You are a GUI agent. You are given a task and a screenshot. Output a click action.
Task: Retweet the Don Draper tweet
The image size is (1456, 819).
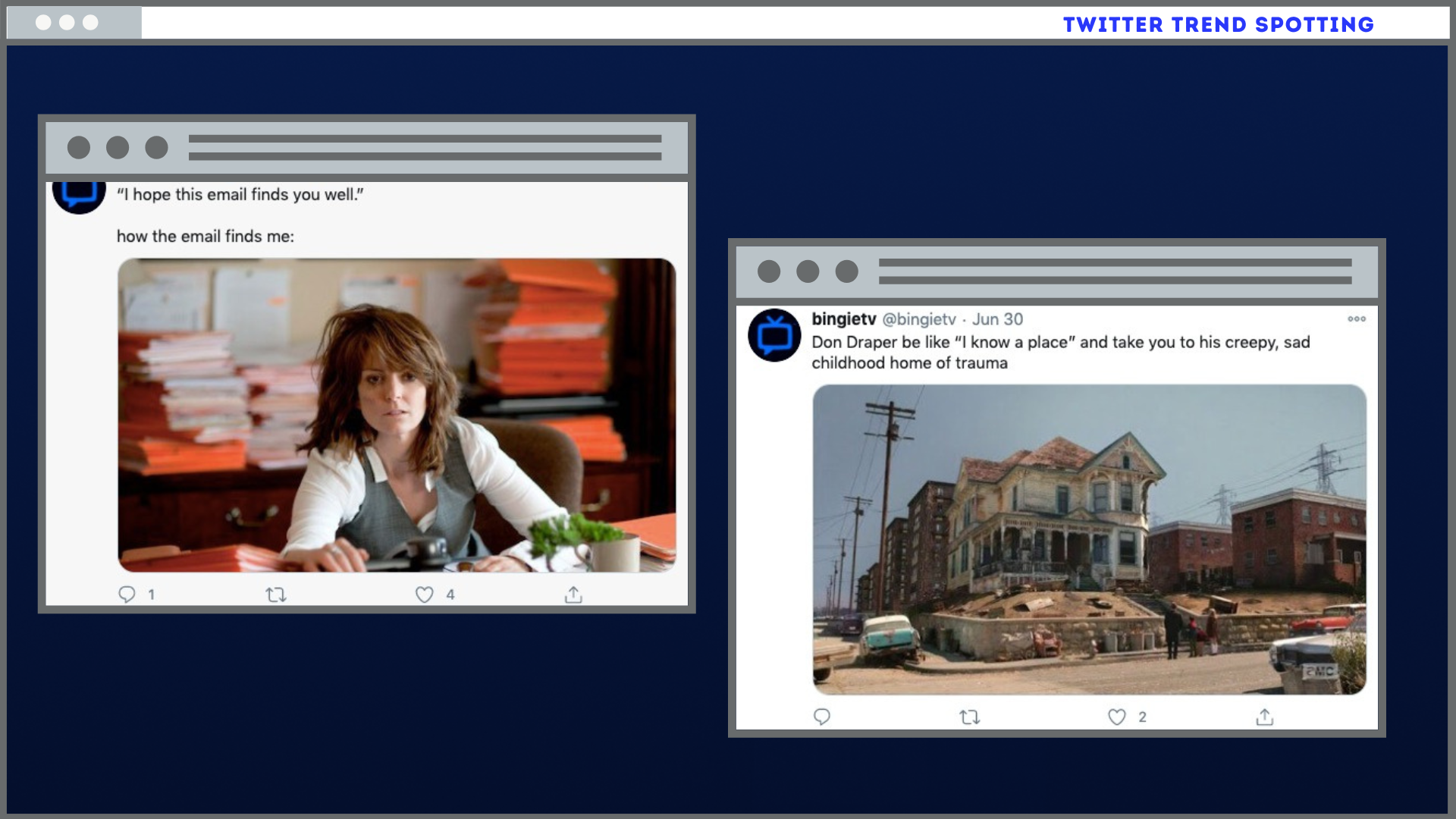coord(970,717)
